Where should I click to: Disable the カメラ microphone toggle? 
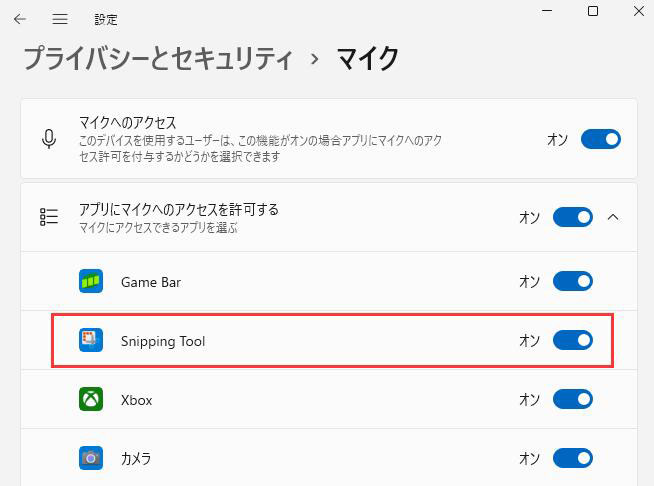pos(572,459)
